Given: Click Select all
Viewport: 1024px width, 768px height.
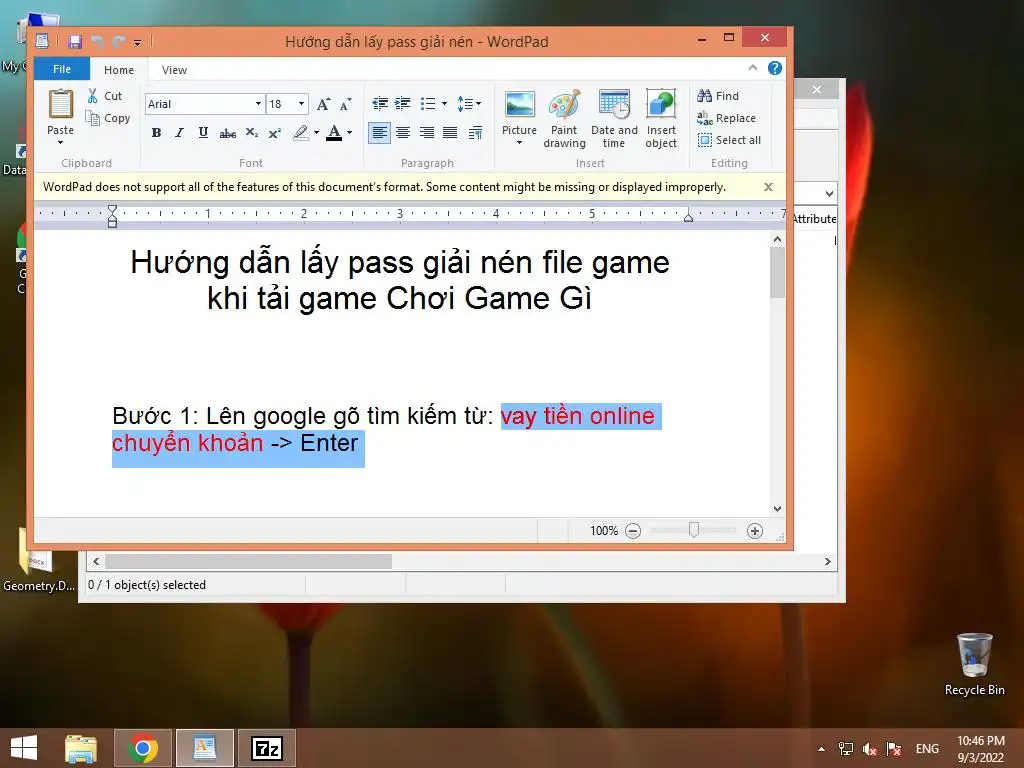Looking at the screenshot, I should point(729,140).
